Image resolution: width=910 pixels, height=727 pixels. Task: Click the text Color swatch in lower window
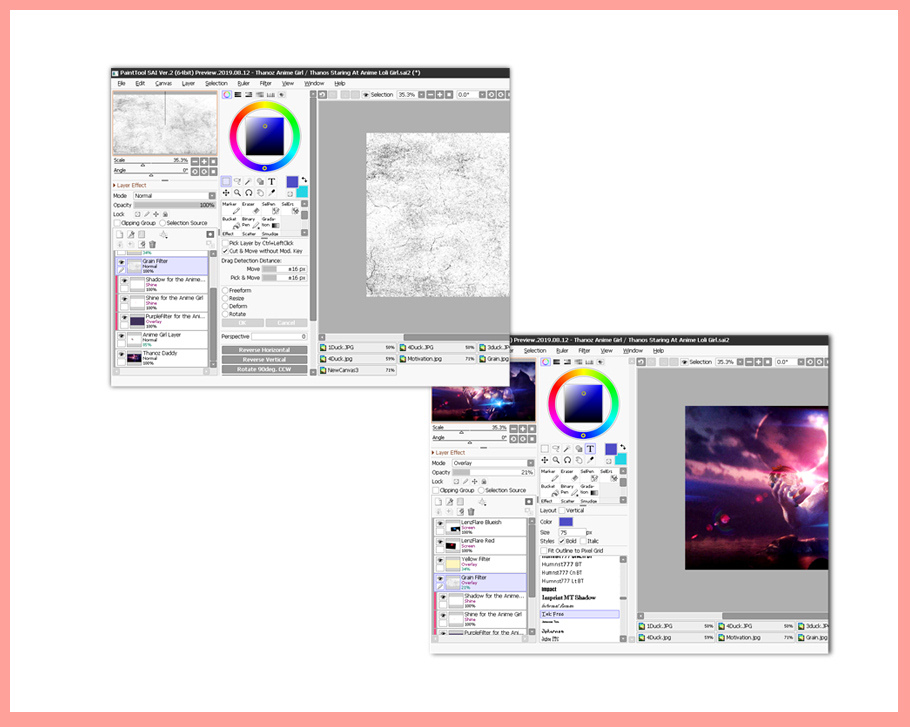[x=565, y=522]
